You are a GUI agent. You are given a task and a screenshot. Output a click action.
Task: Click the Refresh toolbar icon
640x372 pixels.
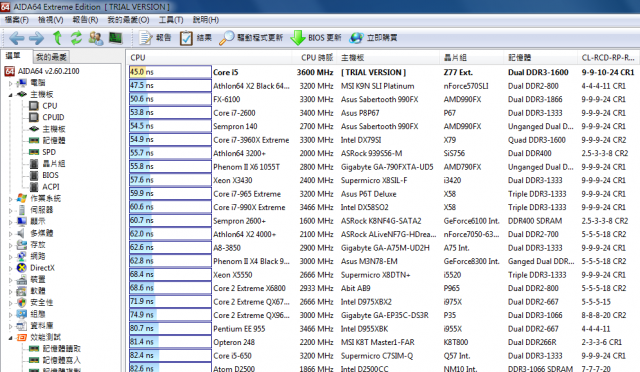pos(76,38)
